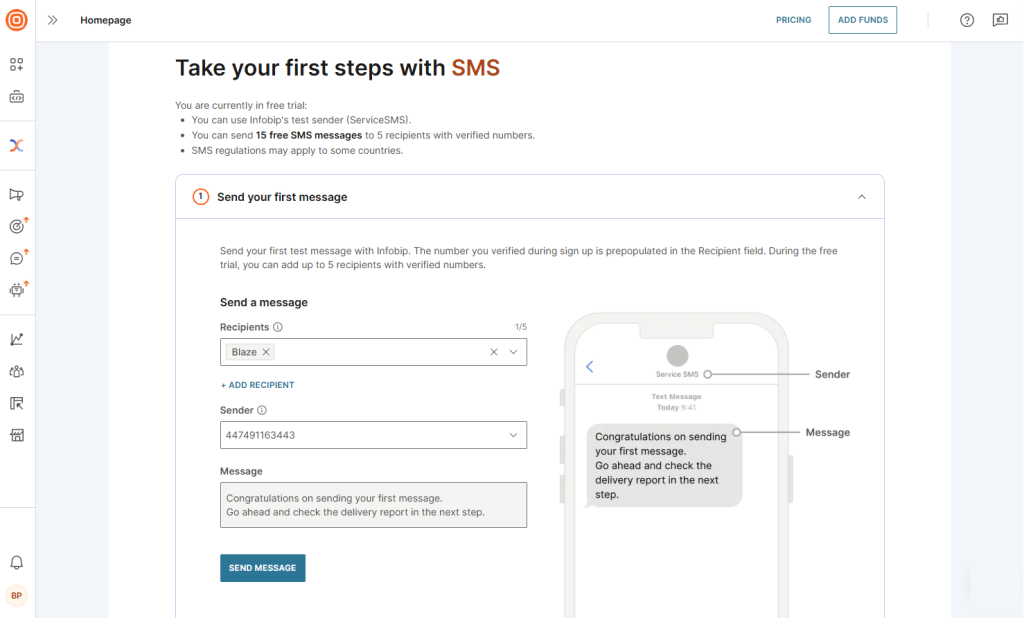The width and height of the screenshot is (1024, 618).
Task: Open the analytics line chart sidebar icon
Action: (16, 339)
